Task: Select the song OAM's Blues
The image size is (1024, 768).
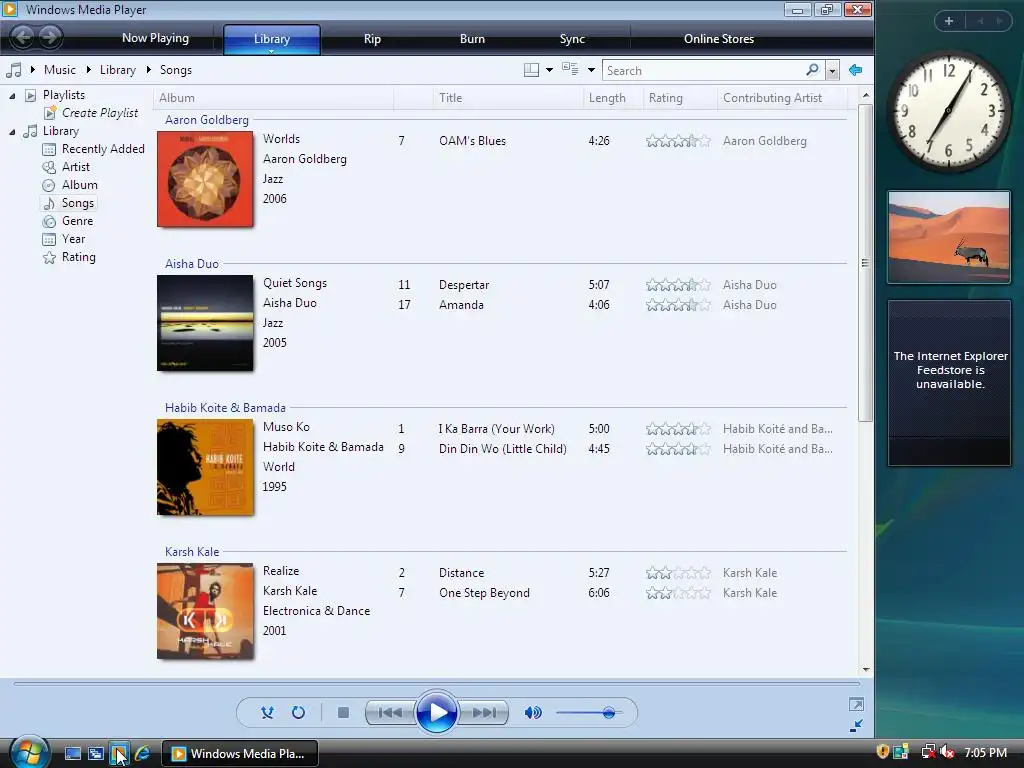Action: (472, 141)
